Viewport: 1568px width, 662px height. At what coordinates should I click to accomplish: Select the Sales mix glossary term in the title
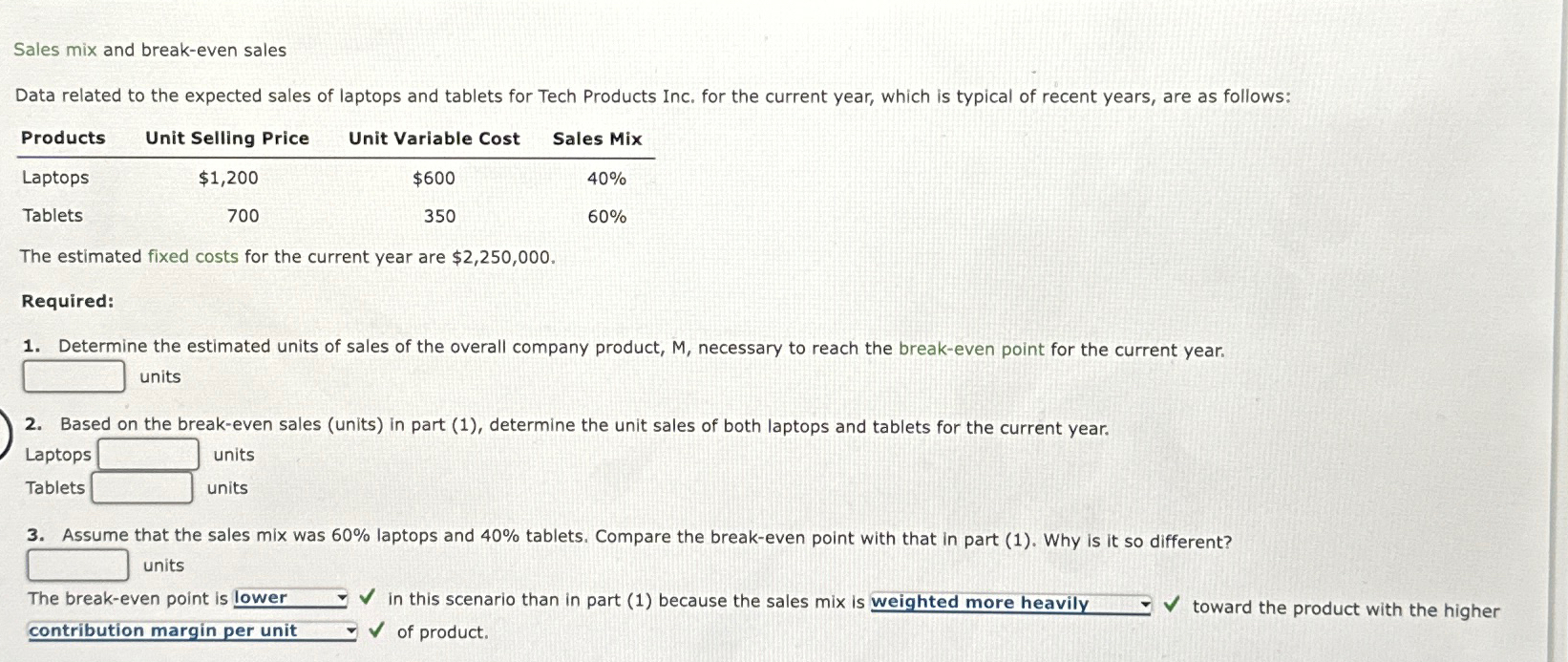(x=55, y=49)
